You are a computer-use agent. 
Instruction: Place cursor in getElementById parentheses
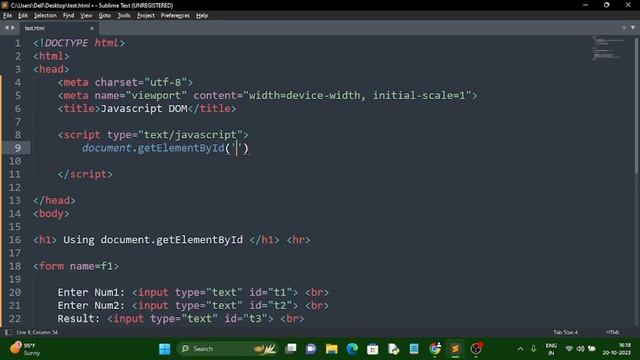pyautogui.click(x=237, y=148)
